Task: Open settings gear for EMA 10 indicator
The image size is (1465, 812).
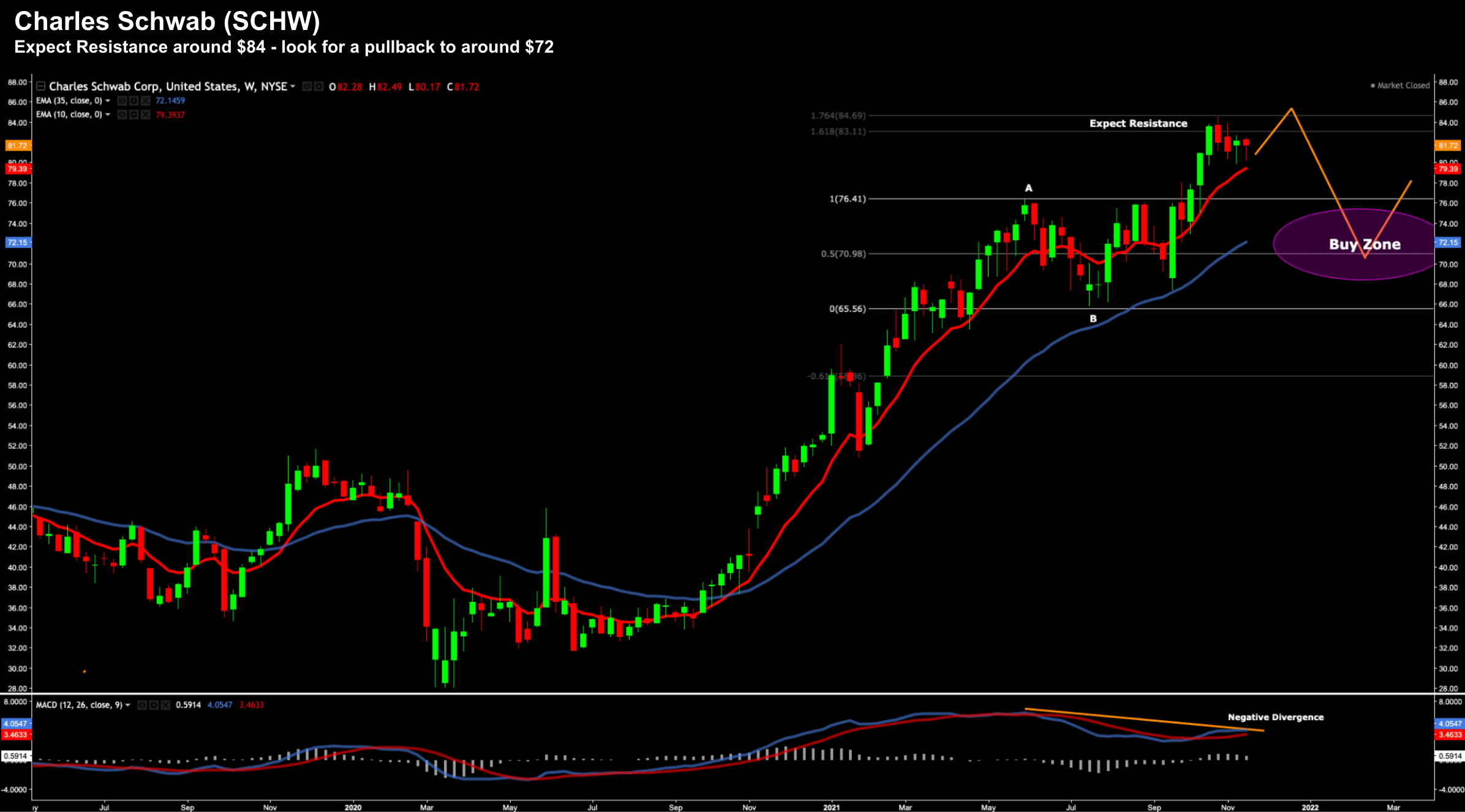Action: (x=134, y=115)
